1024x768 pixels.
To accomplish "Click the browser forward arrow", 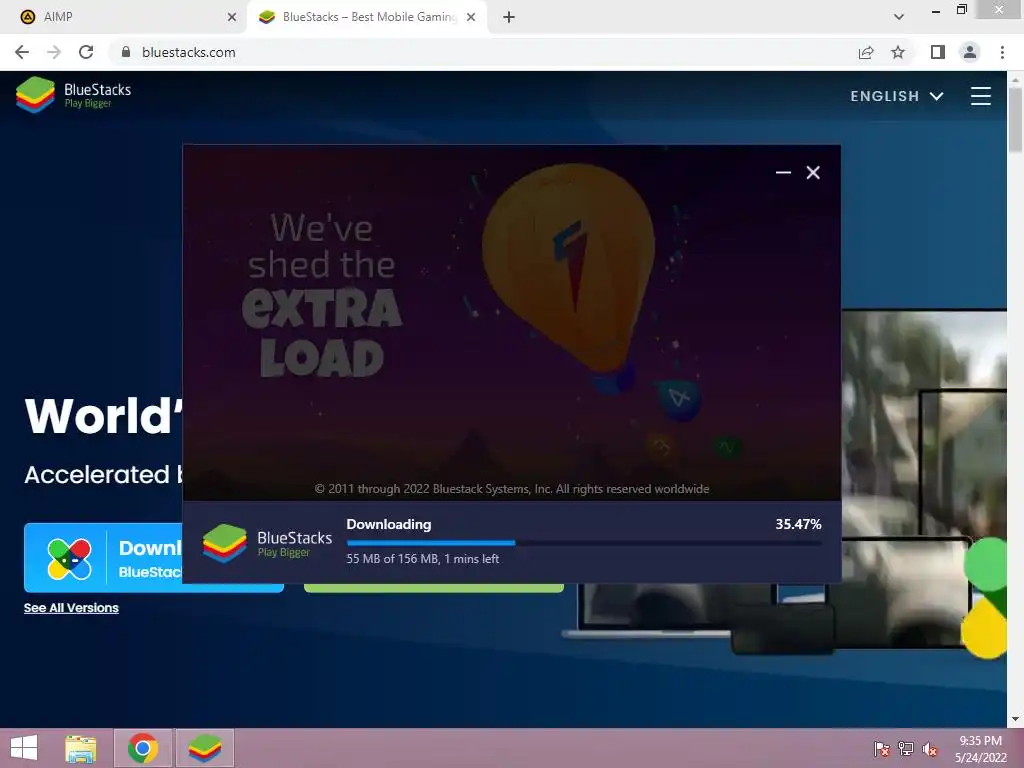I will point(54,52).
